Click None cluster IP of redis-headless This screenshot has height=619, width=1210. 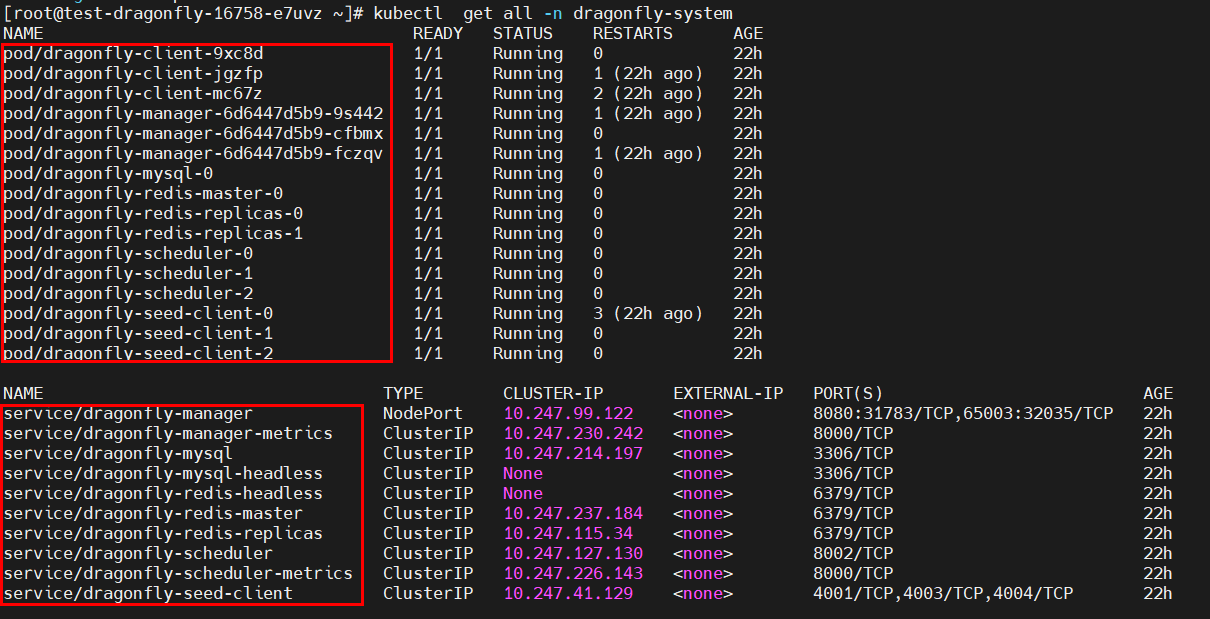523,493
